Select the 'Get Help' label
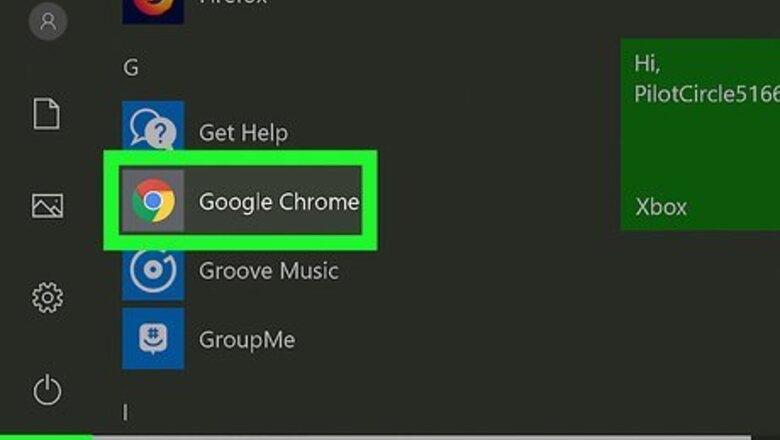 click(x=243, y=133)
